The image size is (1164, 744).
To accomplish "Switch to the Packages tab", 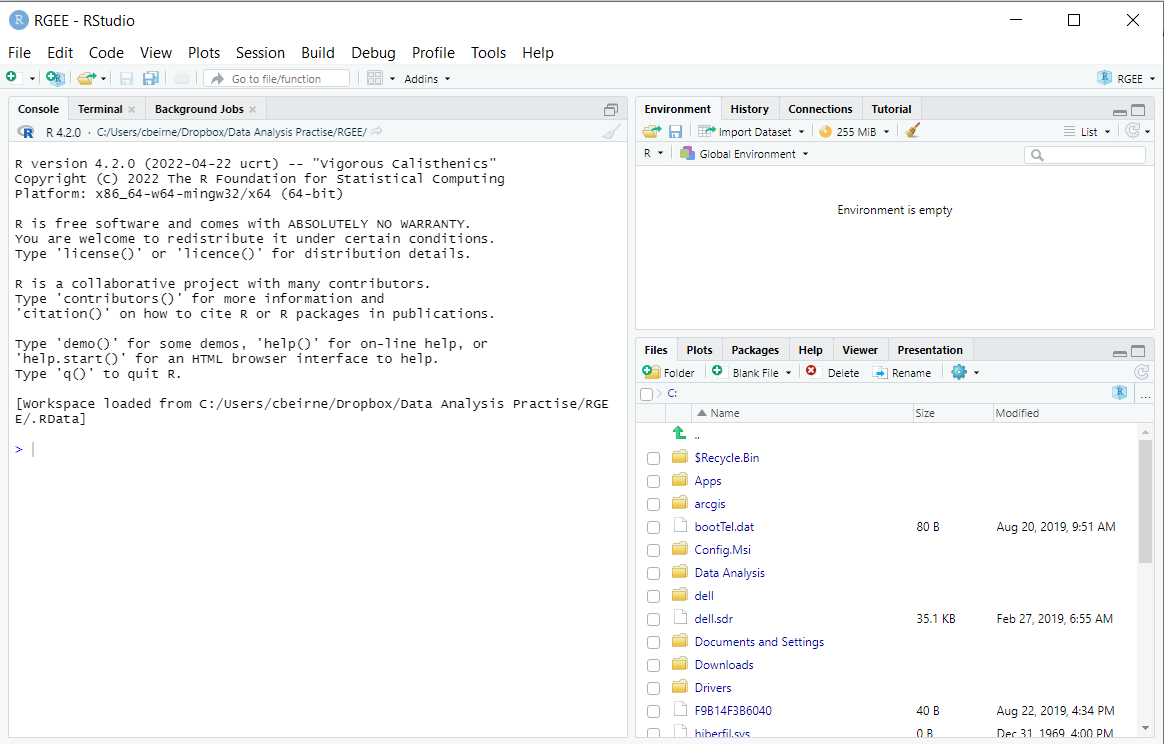I will point(754,350).
